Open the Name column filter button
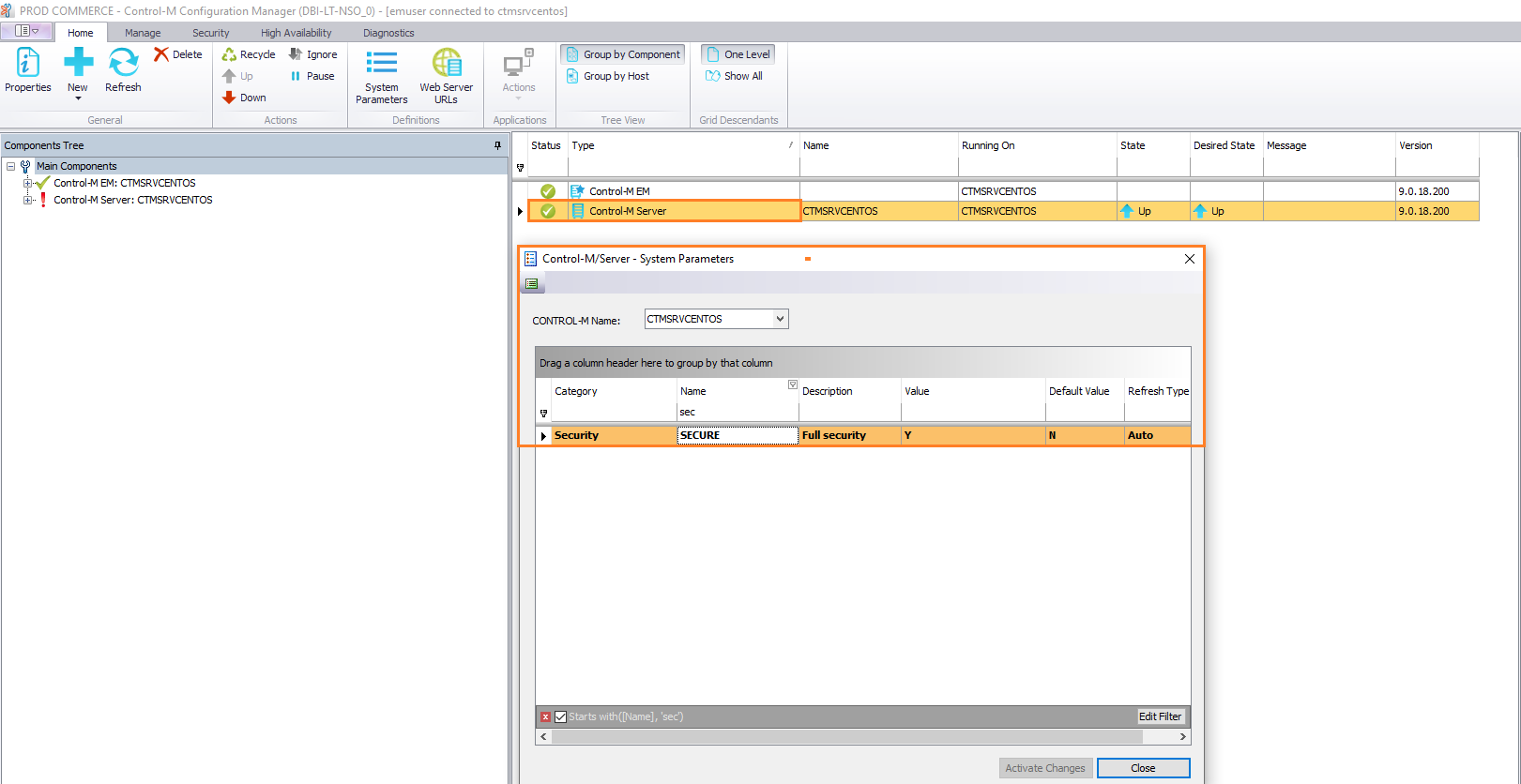Viewport: 1521px width, 784px height. [x=793, y=384]
